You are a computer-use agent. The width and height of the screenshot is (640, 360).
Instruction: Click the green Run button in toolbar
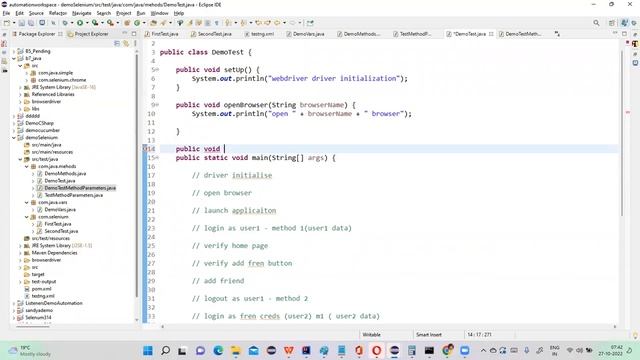[x=80, y=23]
